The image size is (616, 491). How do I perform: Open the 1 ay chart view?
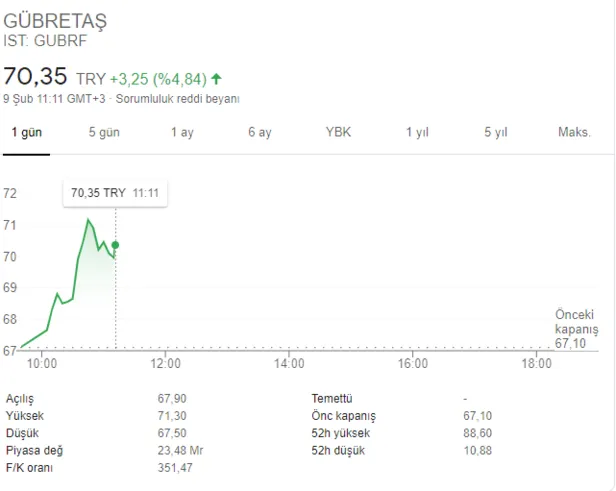click(182, 133)
